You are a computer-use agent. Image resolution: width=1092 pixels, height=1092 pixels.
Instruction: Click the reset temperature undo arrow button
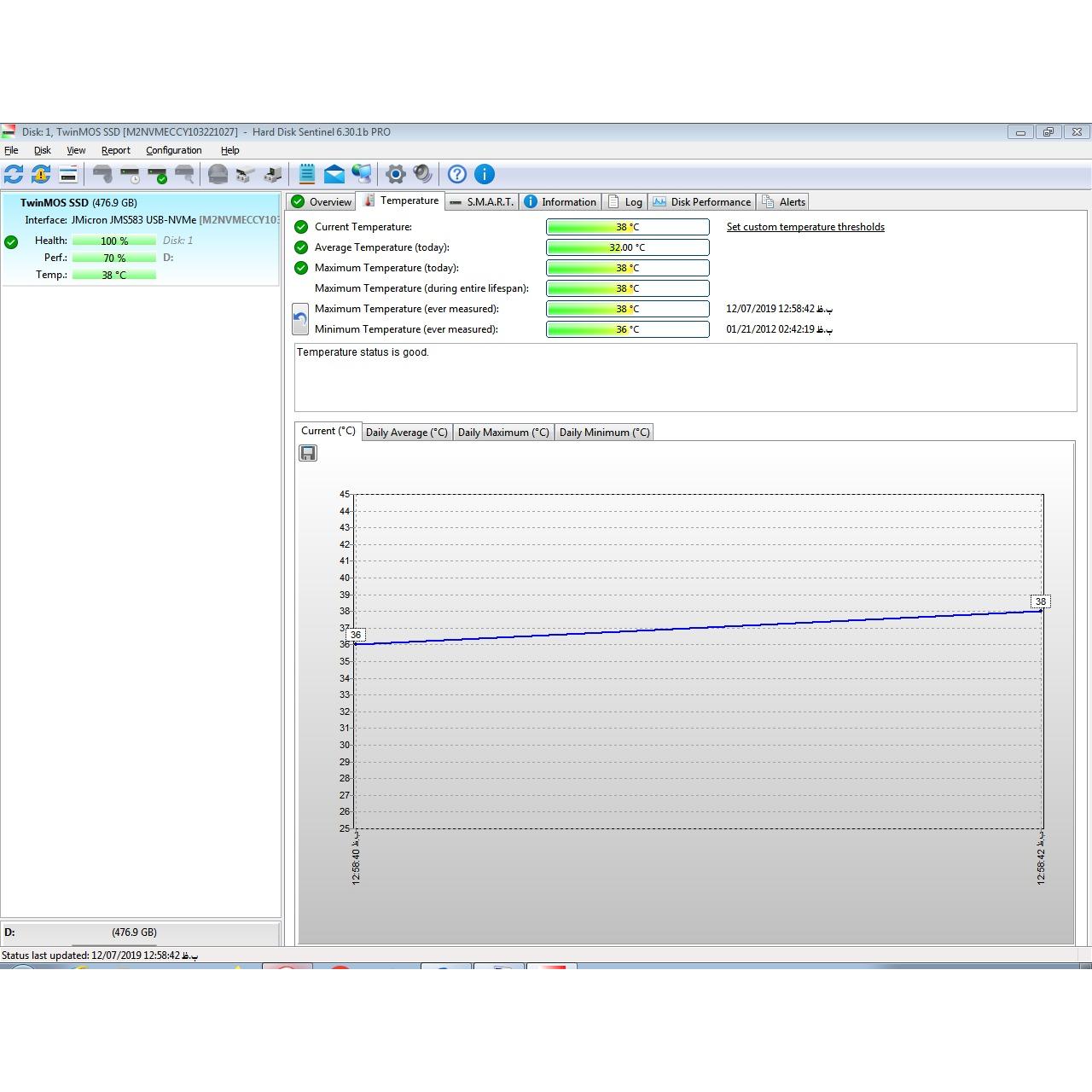click(300, 319)
